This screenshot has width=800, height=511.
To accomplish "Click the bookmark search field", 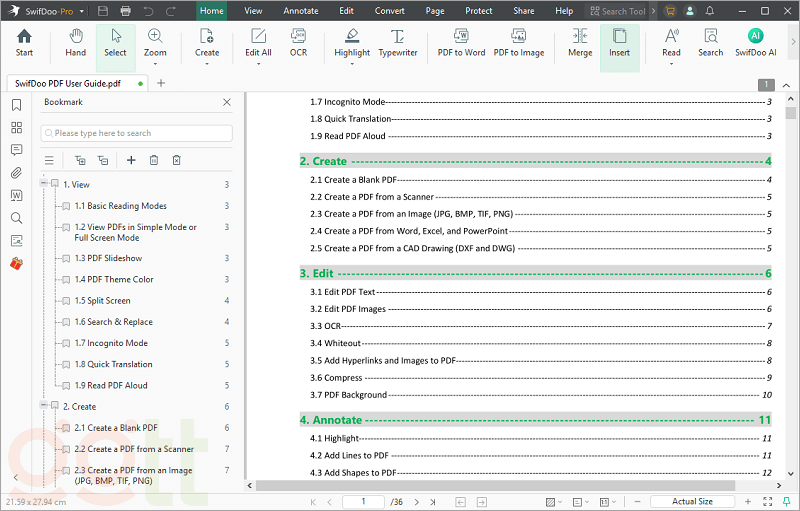I will click(137, 133).
